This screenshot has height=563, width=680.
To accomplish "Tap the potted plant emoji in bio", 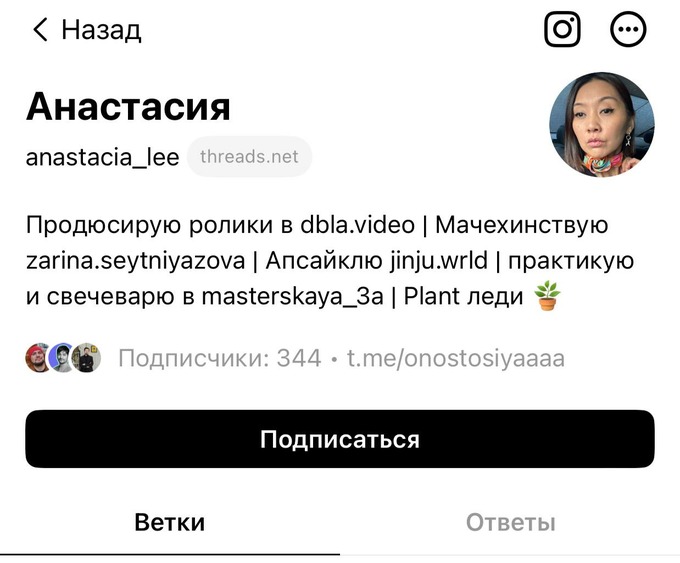I will 547,296.
